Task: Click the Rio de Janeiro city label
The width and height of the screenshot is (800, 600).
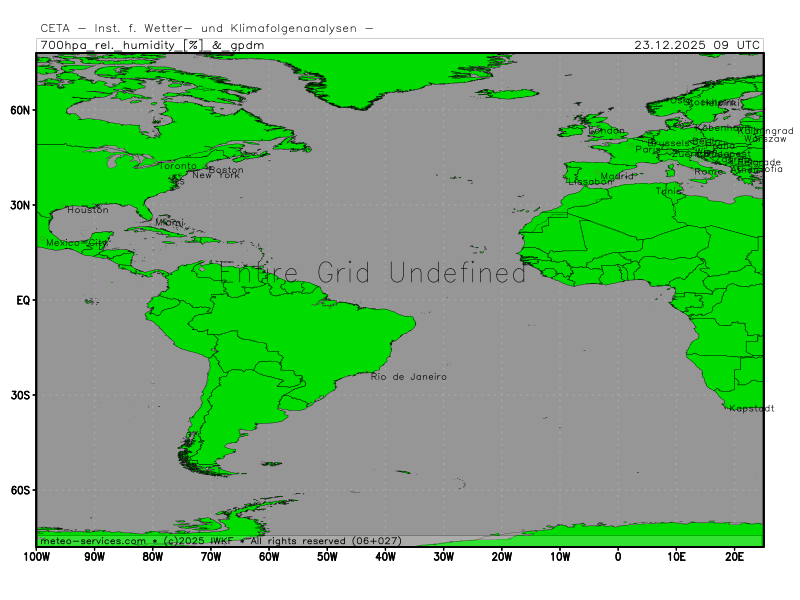Action: tap(408, 377)
